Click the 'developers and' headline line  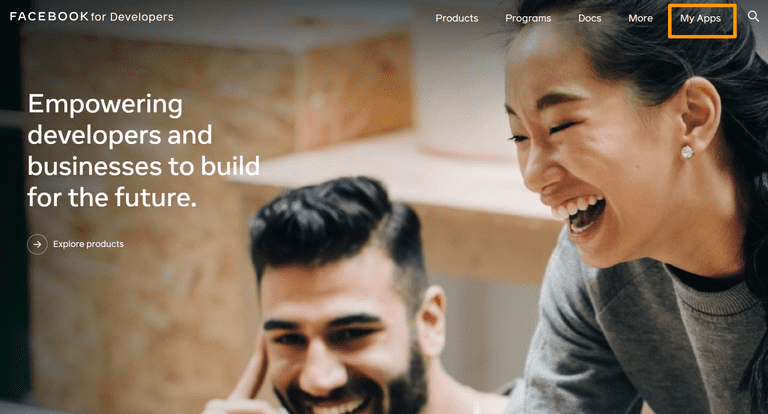[x=120, y=135]
